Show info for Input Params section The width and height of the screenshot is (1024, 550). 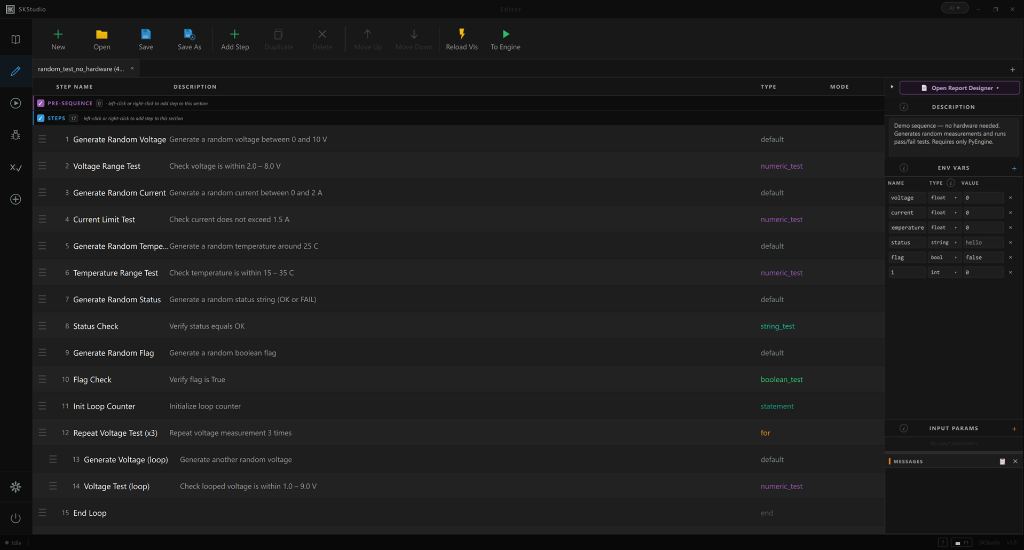(904, 429)
